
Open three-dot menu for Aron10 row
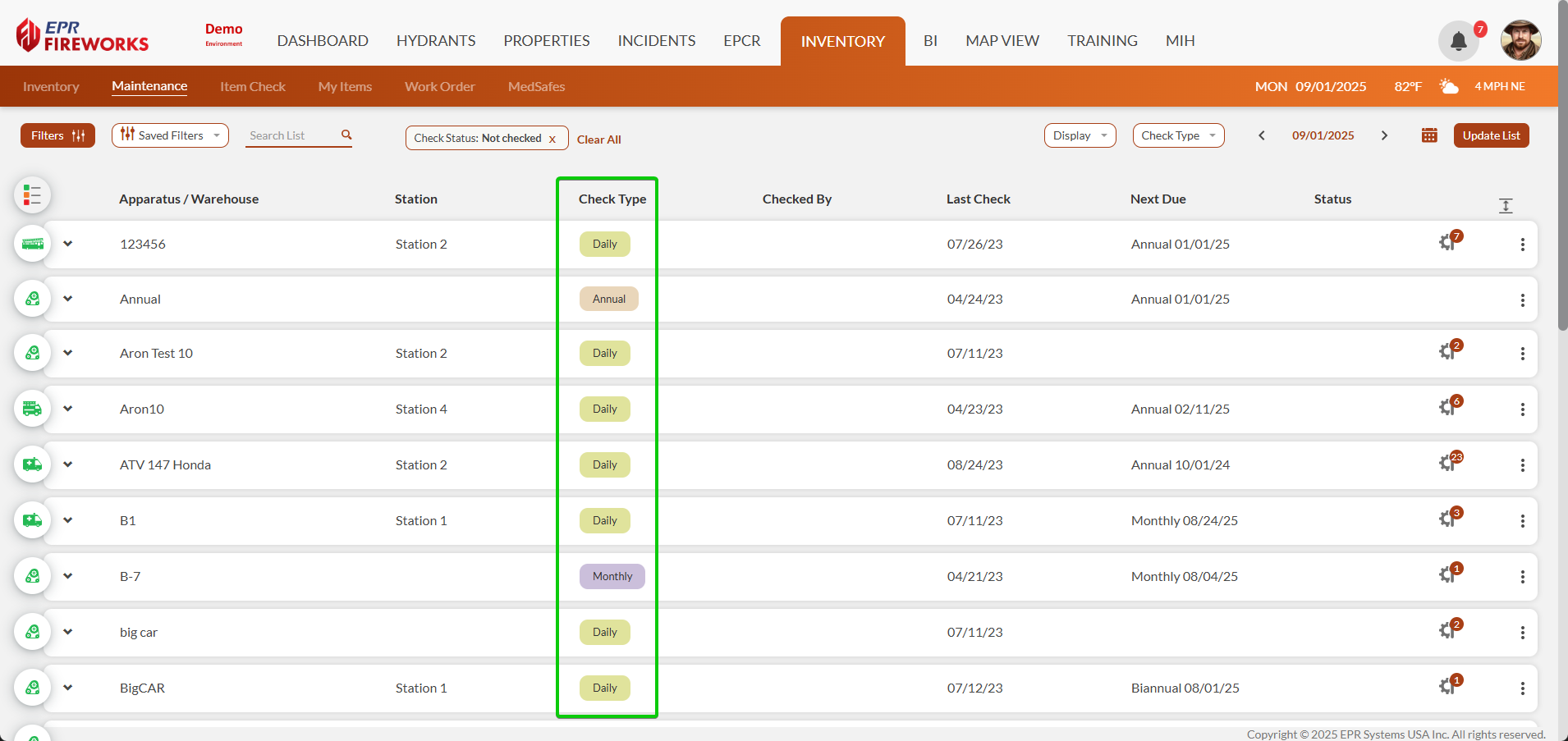tap(1522, 409)
